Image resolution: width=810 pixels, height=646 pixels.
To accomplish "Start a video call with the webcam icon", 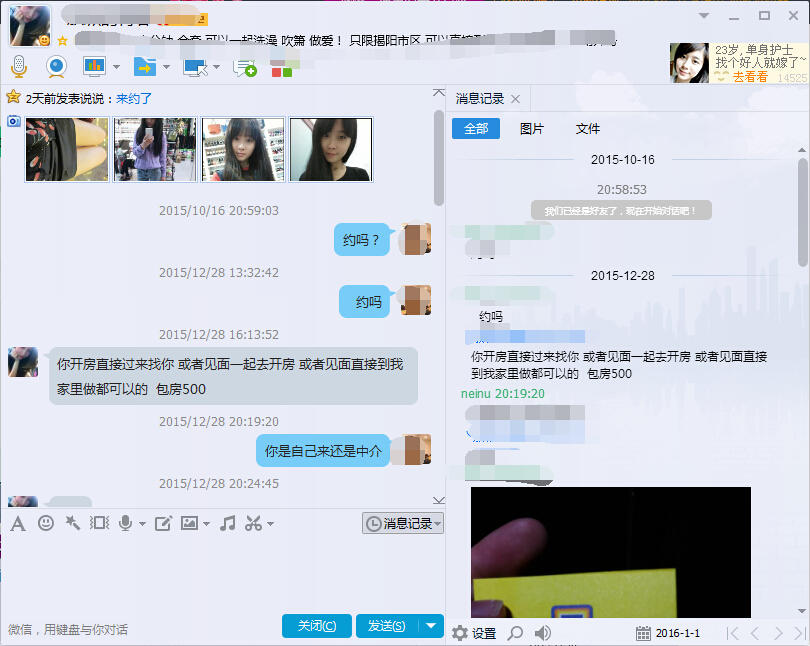I will pyautogui.click(x=57, y=67).
